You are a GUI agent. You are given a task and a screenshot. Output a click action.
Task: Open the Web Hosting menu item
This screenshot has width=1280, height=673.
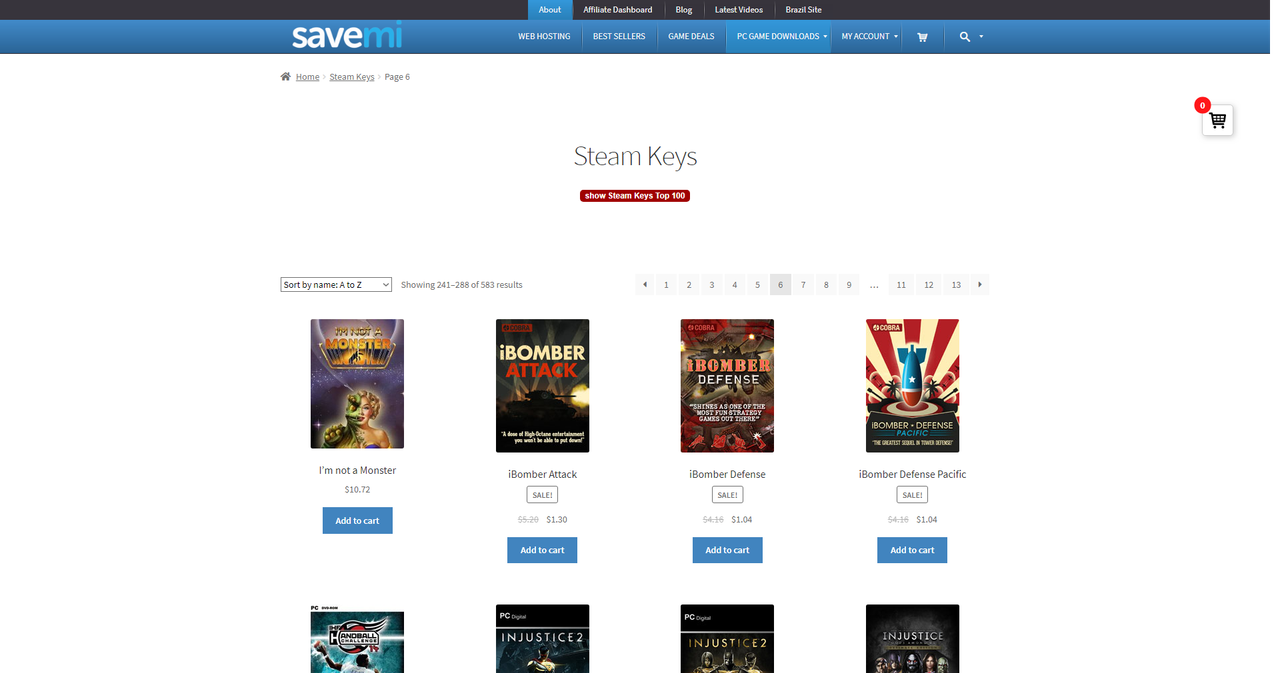544,37
